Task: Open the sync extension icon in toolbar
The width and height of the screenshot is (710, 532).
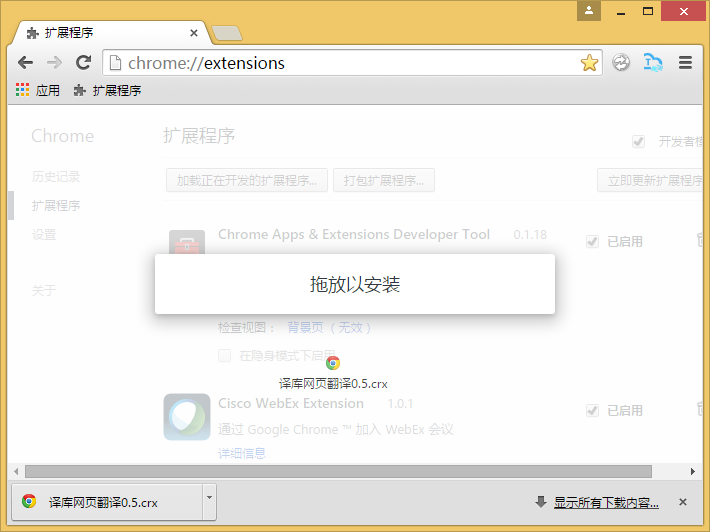Action: pyautogui.click(x=621, y=62)
